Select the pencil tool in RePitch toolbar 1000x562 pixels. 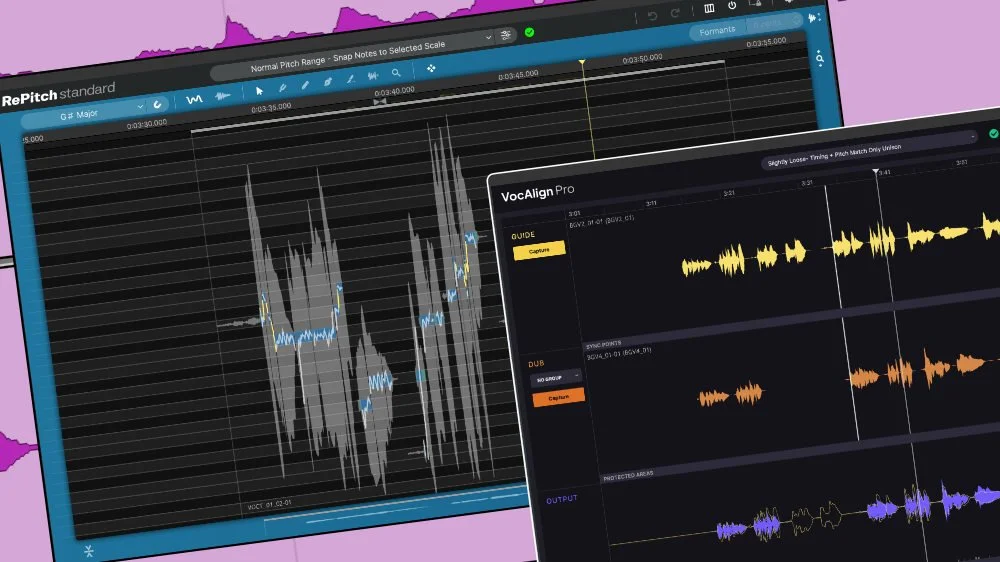(x=305, y=85)
